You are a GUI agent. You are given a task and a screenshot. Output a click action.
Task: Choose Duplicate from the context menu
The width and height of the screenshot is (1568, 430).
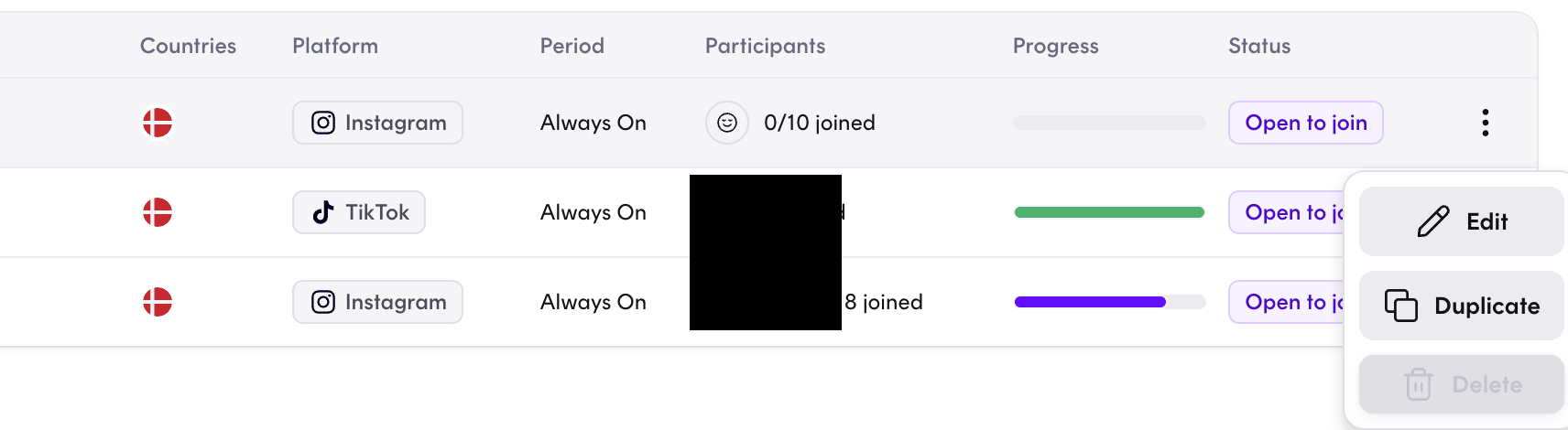click(1462, 306)
